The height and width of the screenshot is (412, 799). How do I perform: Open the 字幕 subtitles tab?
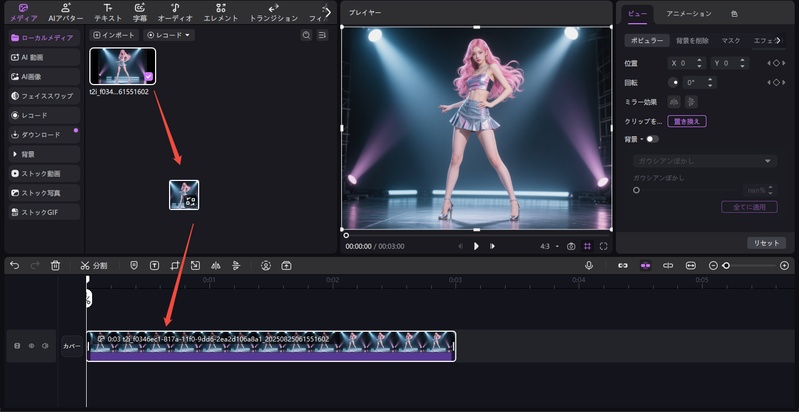coord(140,13)
